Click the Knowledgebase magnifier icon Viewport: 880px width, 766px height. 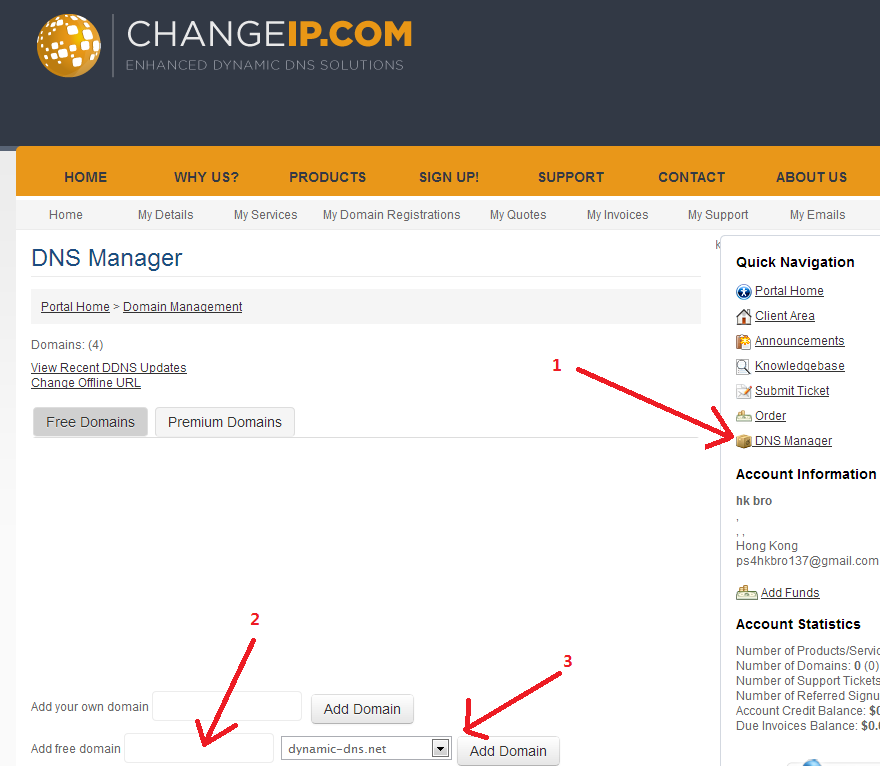pyautogui.click(x=744, y=366)
